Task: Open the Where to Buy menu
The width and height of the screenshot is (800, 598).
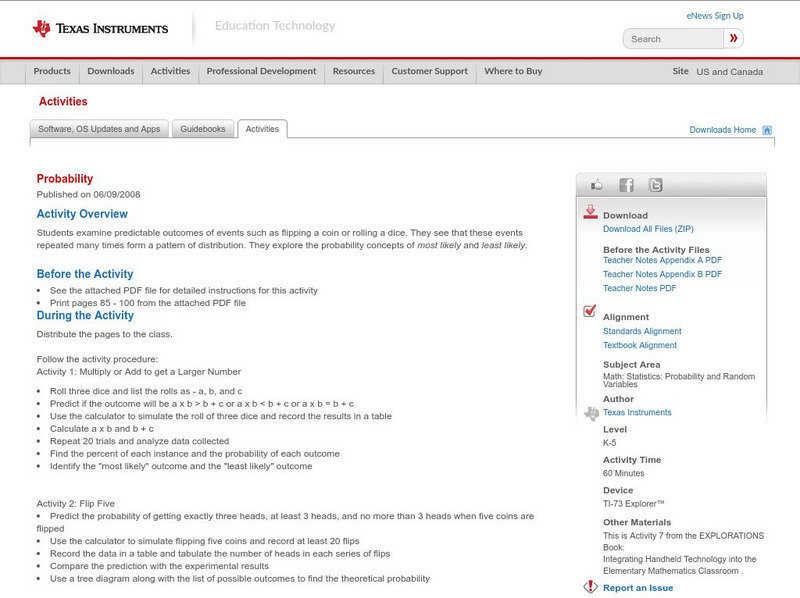Action: pyautogui.click(x=513, y=71)
